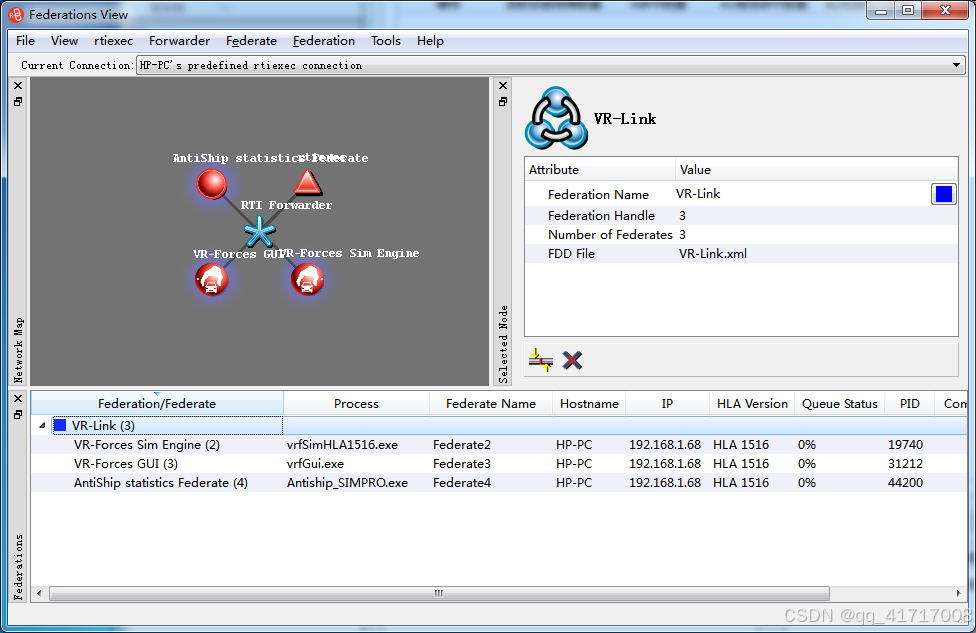Select the RTI Forwarder star node
976x633 pixels.
260,232
